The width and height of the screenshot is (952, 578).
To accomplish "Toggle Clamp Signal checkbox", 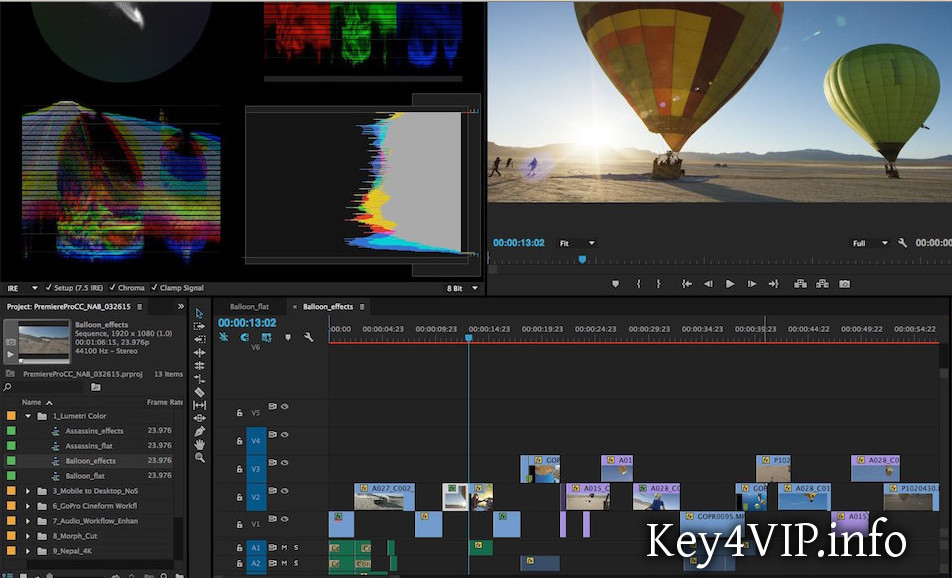I will 154,288.
